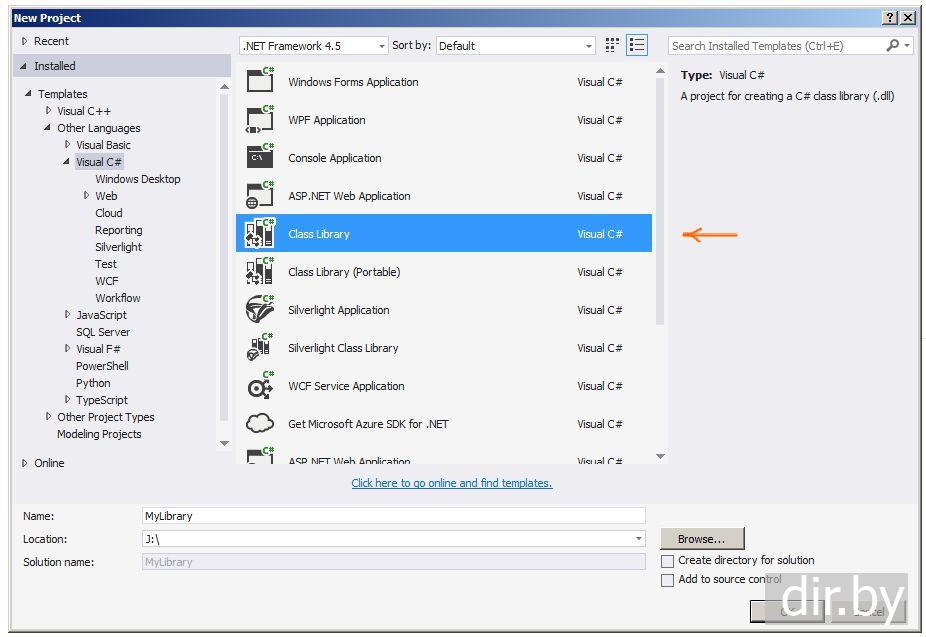This screenshot has width=926, height=637.
Task: Select PowerShell in the templates tree
Action: (102, 366)
